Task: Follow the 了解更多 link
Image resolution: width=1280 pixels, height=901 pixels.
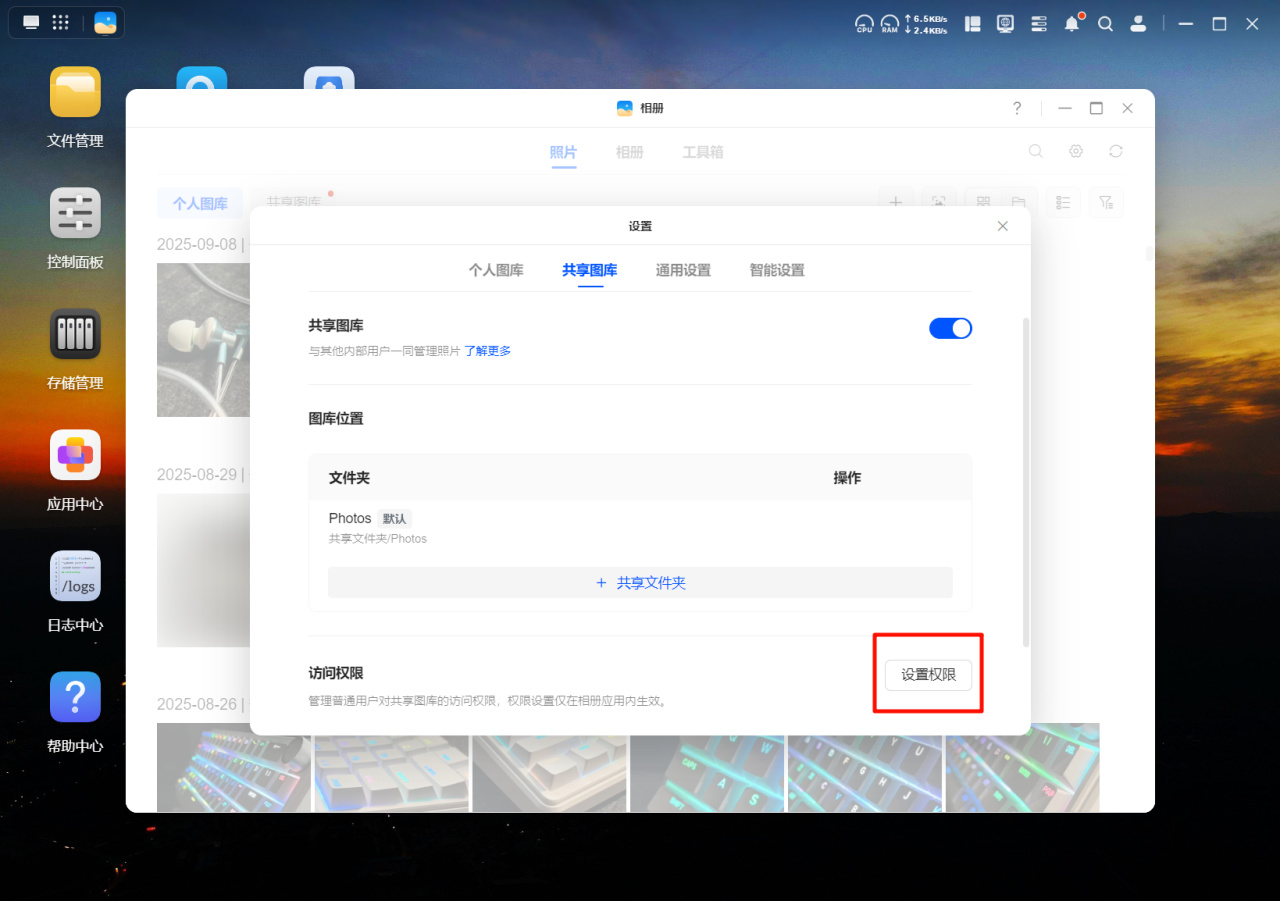Action: coord(488,351)
